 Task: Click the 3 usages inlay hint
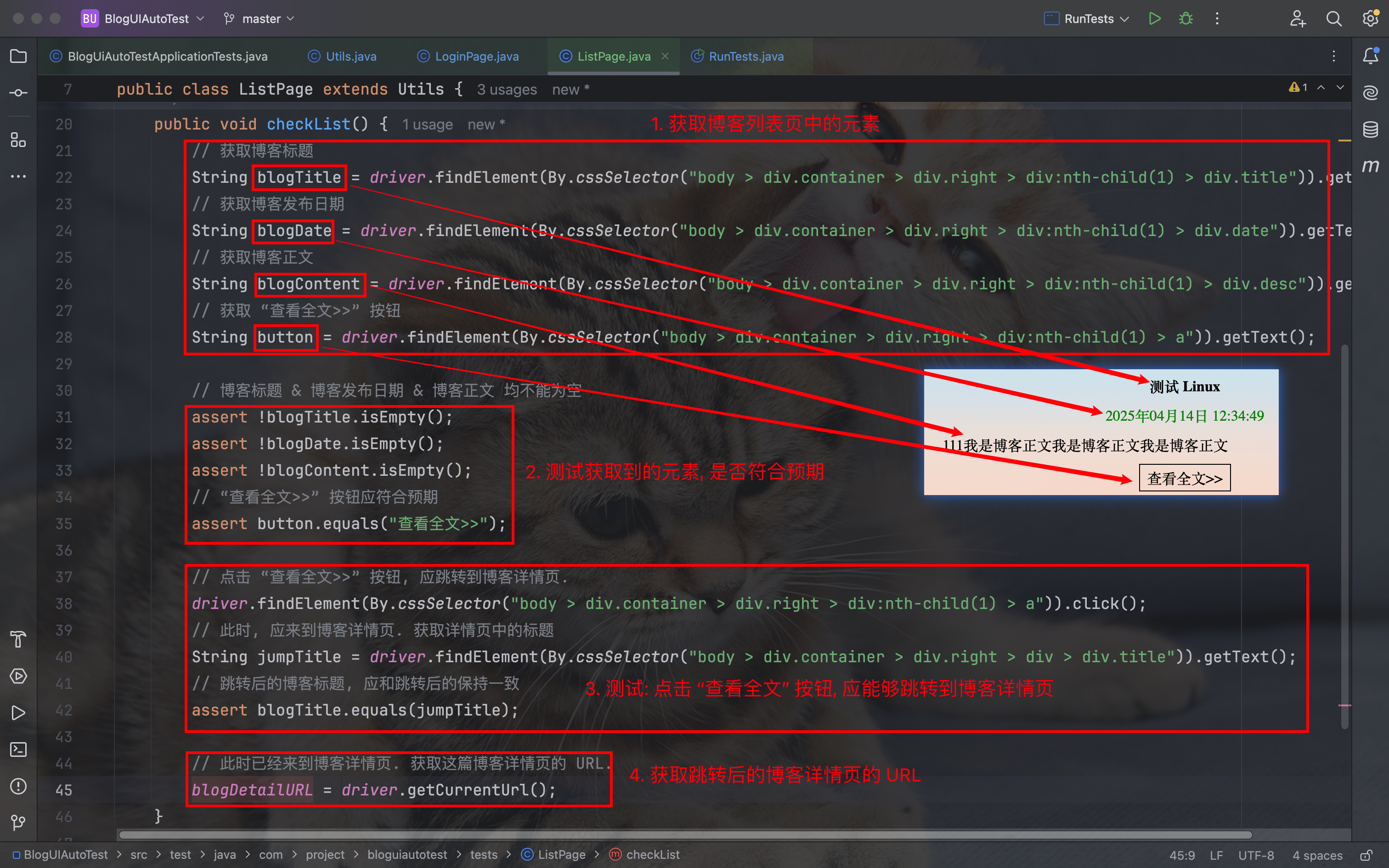point(506,90)
